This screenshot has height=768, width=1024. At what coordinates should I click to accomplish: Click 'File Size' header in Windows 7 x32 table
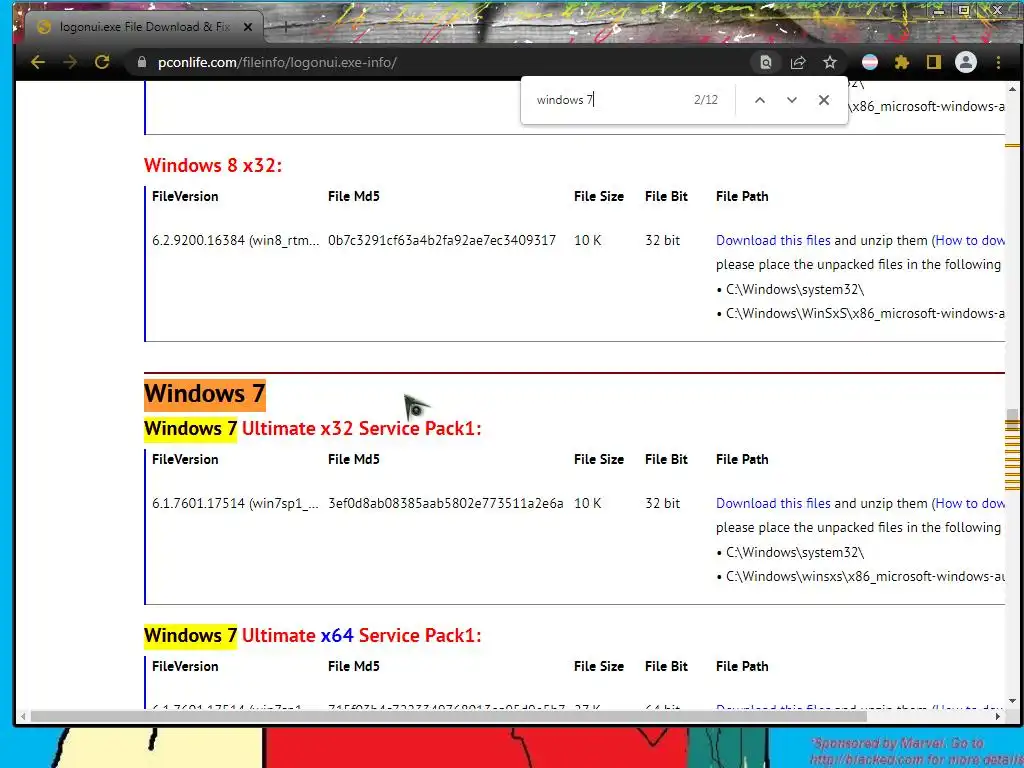click(599, 460)
